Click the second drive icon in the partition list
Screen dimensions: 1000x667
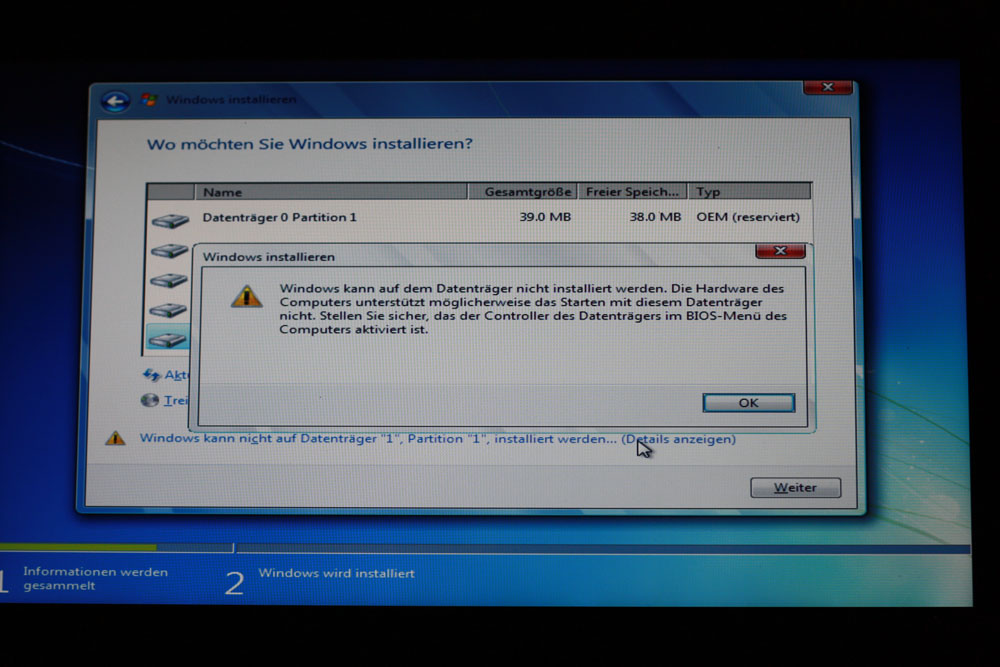[x=169, y=251]
